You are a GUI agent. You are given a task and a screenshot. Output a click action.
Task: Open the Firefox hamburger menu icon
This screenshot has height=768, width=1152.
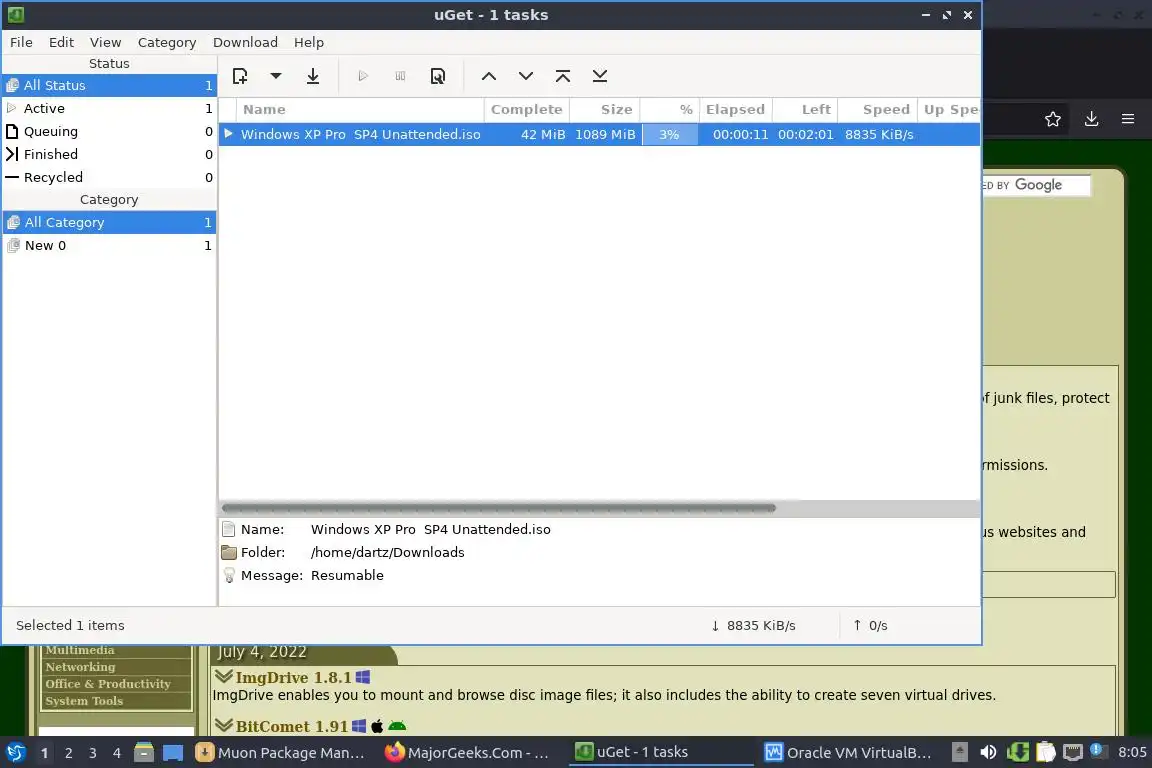point(1128,119)
